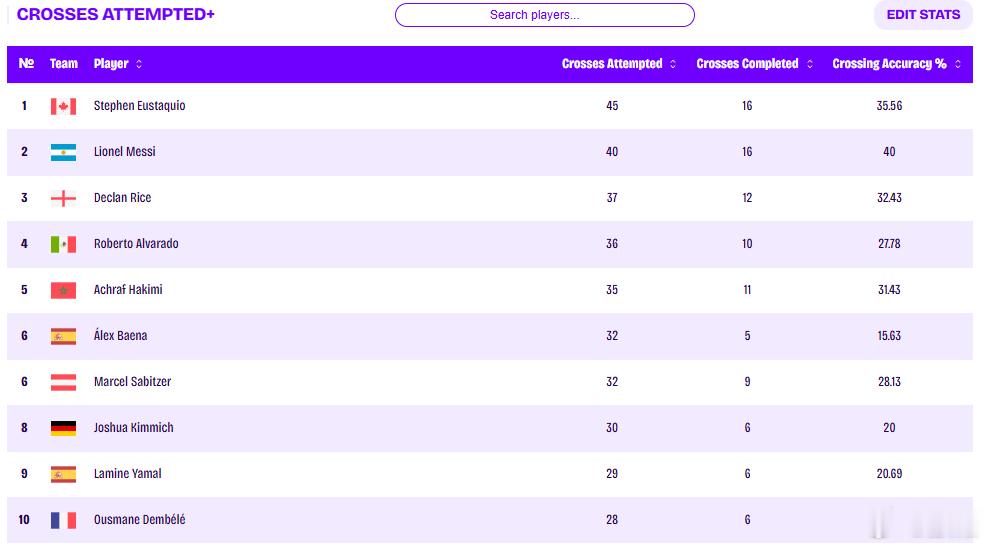Screen dimensions: 989x548
Task: Click Messi's crossing accuracy value 40
Action: click(889, 152)
